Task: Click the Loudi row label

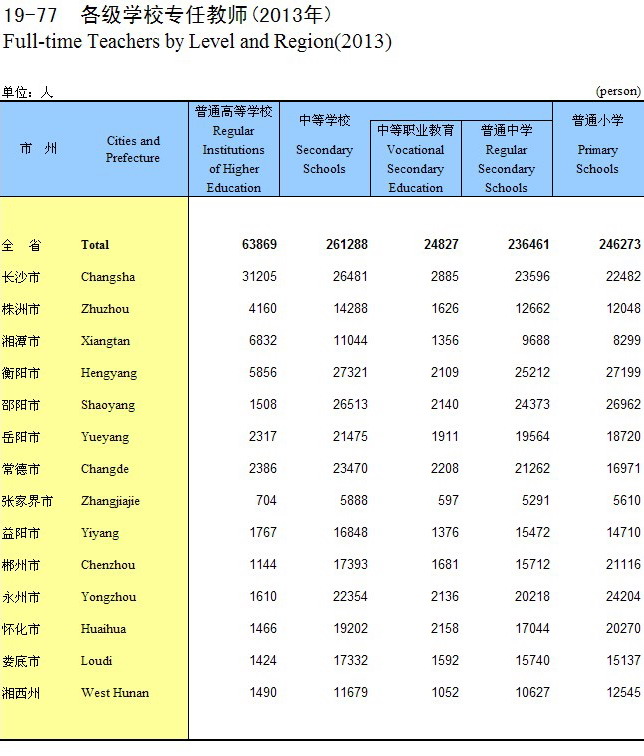Action: click(96, 661)
